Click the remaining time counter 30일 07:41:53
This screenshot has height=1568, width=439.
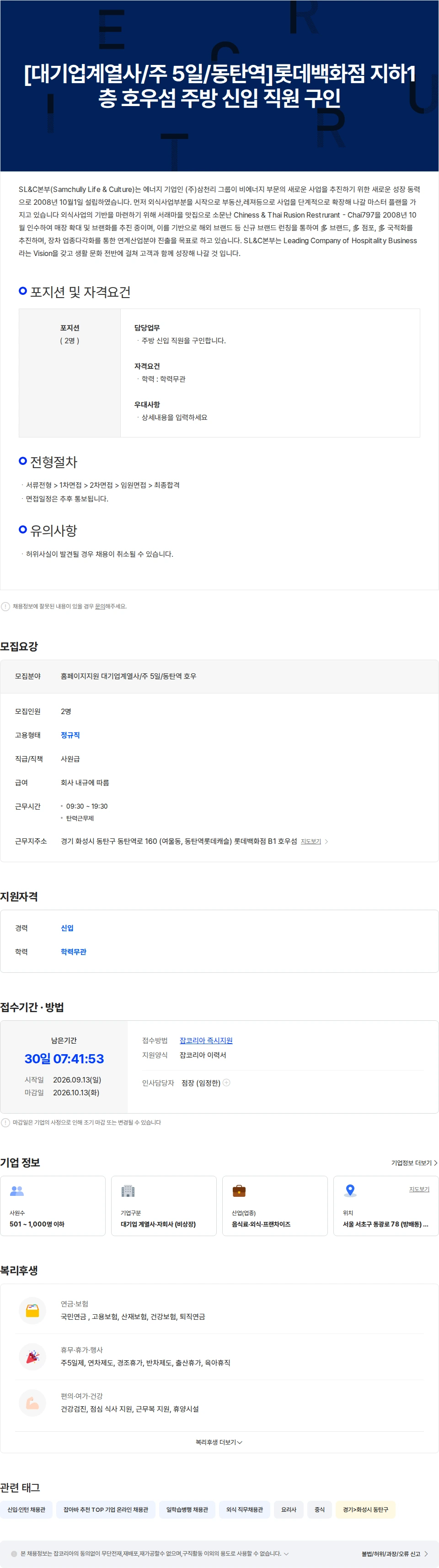point(64,1059)
